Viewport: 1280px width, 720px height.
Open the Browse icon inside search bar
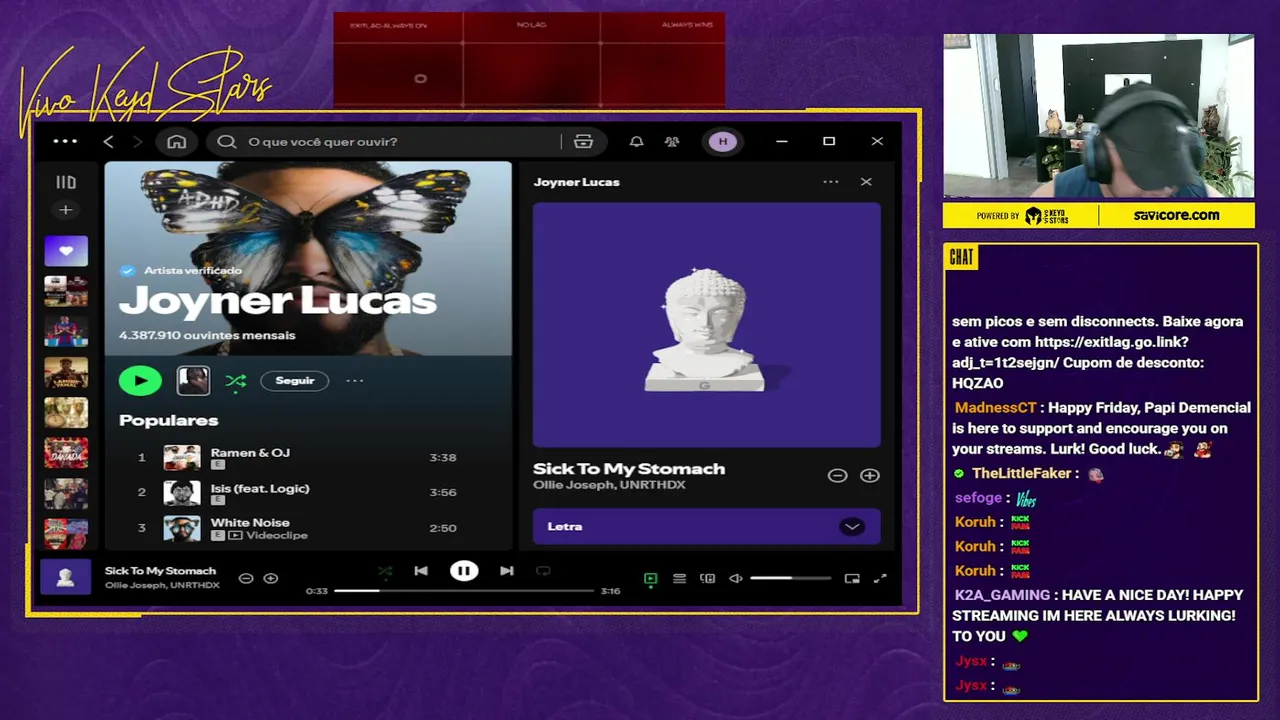(584, 141)
